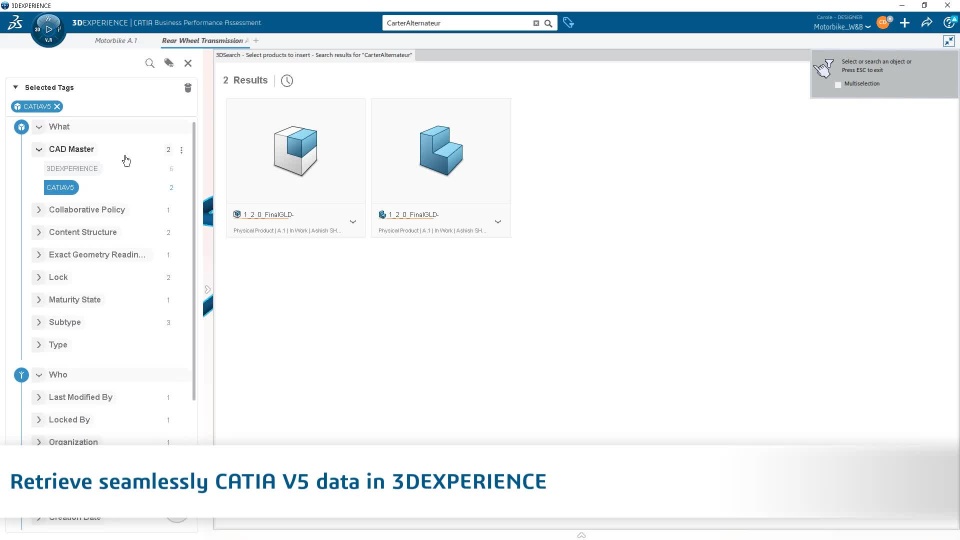
Task: Click the What category icon
Action: [x=21, y=127]
